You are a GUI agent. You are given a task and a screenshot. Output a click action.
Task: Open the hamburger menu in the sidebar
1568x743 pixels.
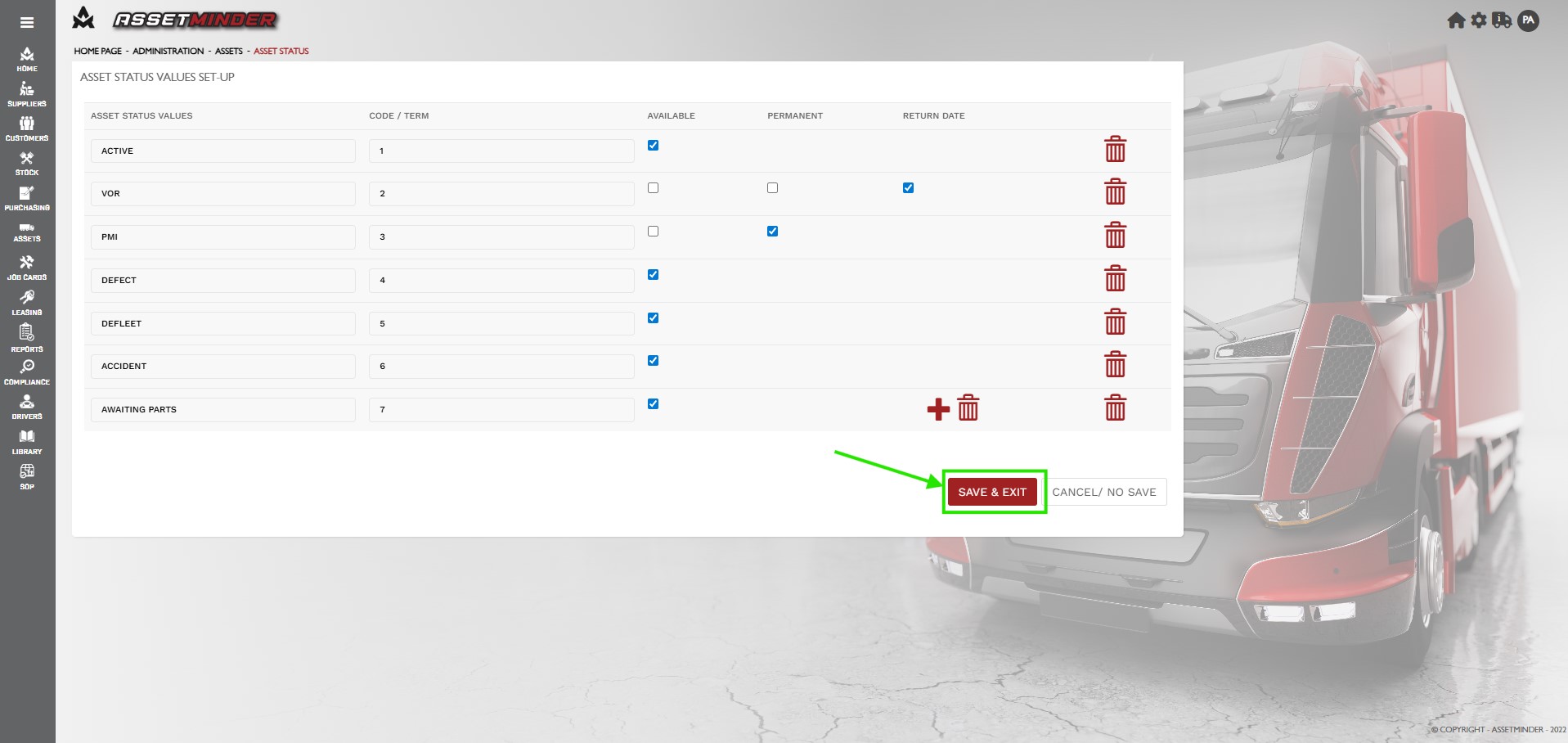point(27,23)
